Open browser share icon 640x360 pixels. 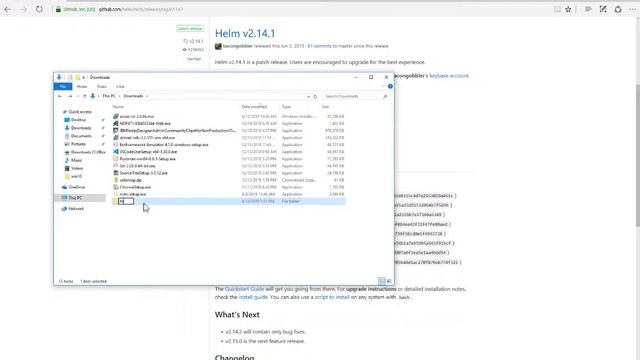pos(618,9)
